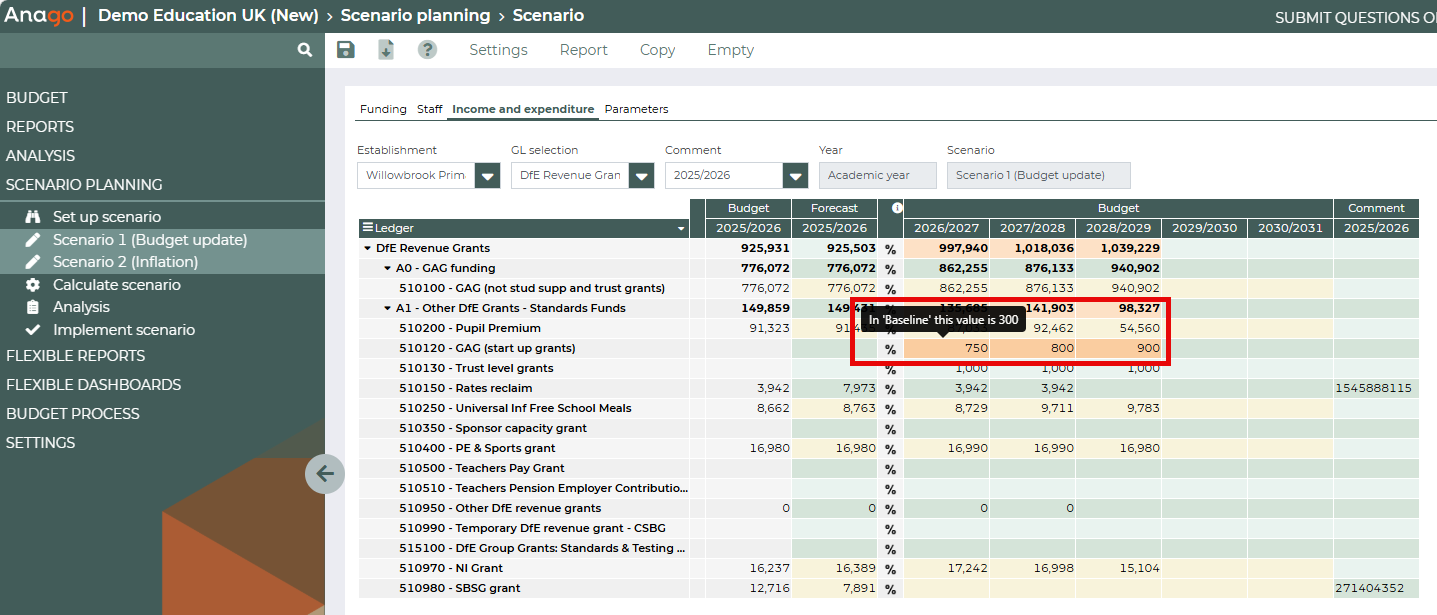Click the Settings toolbar button
Viewport: 1437px width, 615px height.
click(498, 50)
